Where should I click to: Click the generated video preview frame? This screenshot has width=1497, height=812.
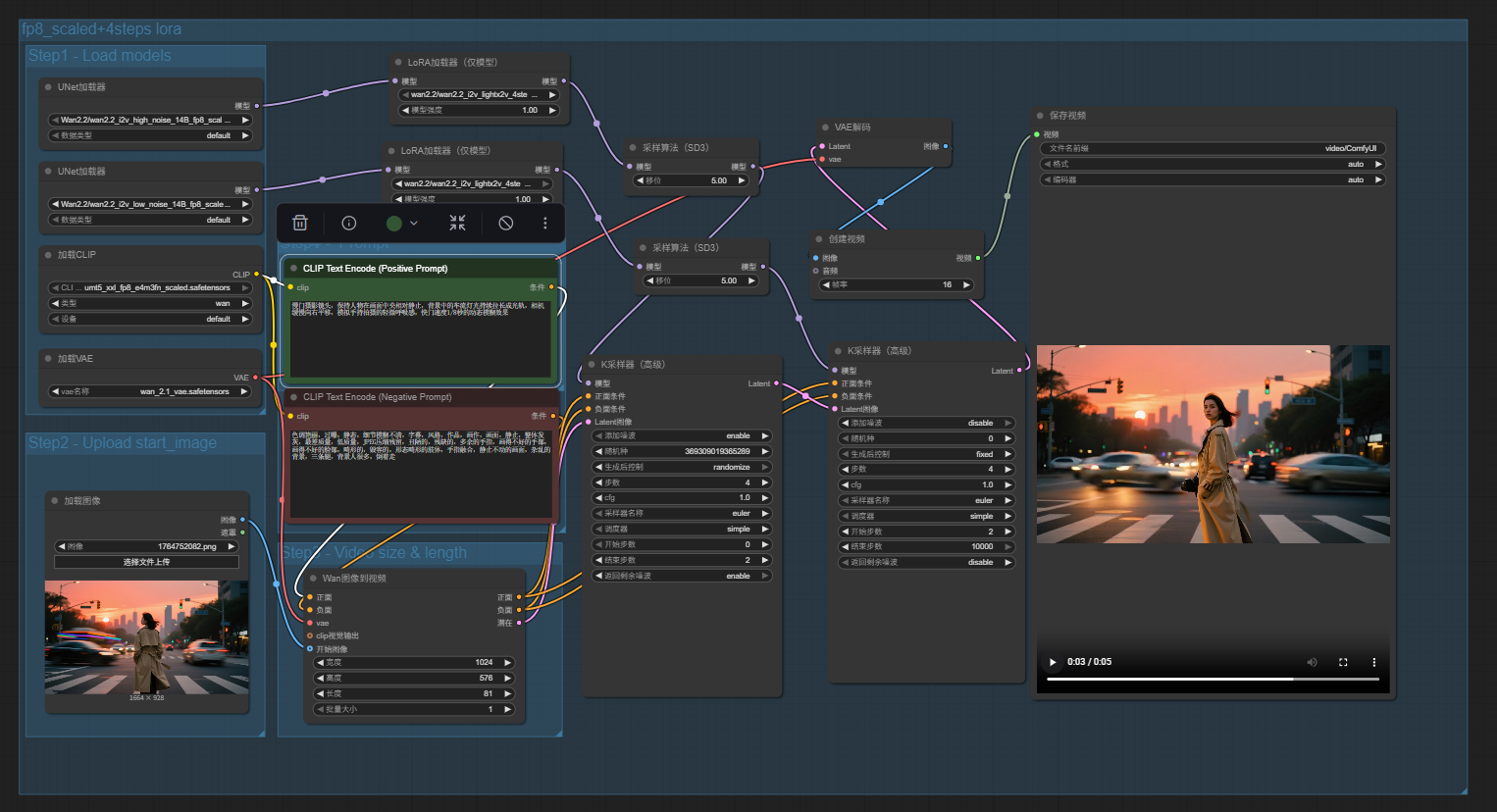(x=1213, y=444)
